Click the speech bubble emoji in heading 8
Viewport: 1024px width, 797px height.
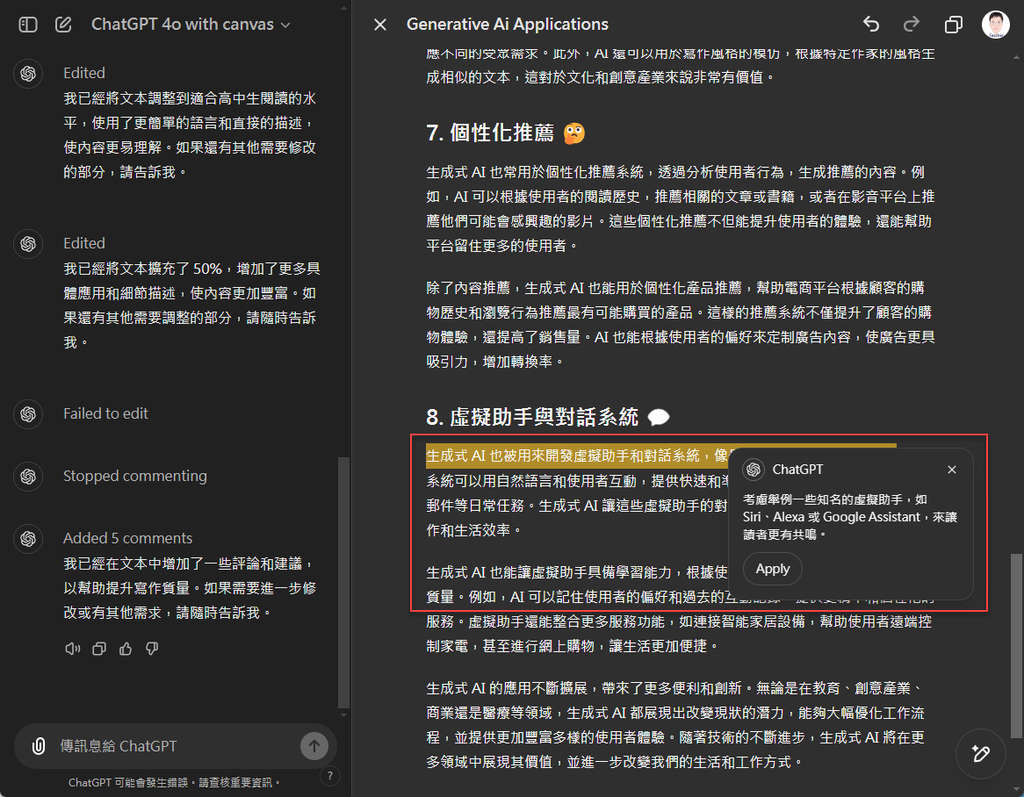659,417
